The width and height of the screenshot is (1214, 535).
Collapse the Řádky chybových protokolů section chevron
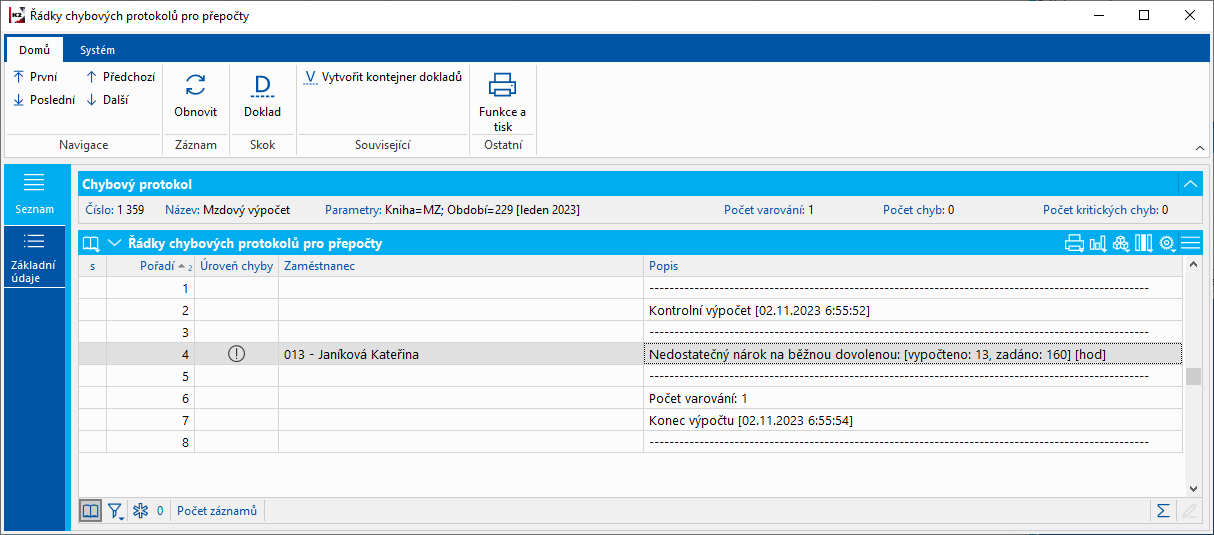pos(114,243)
